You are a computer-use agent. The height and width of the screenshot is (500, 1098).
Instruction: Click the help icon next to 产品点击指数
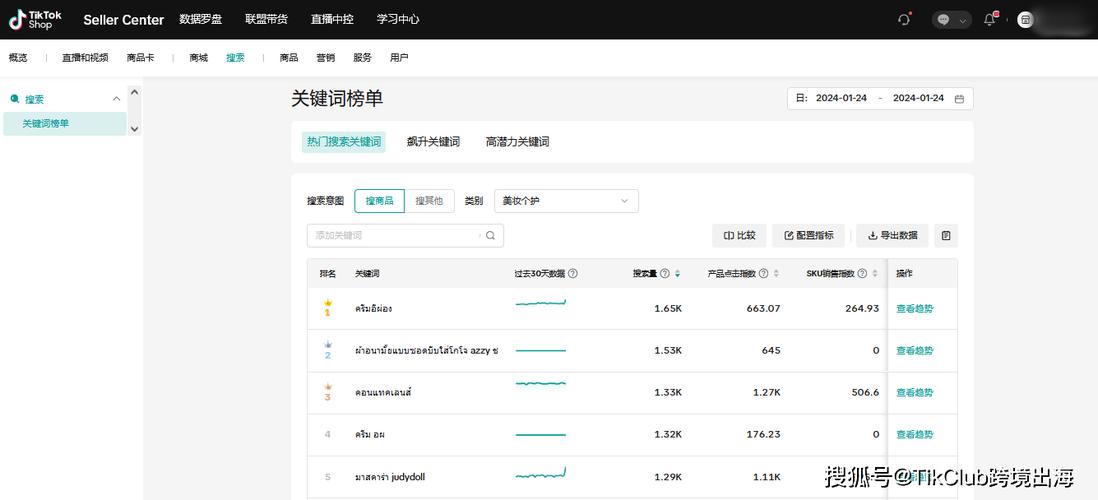pos(763,274)
